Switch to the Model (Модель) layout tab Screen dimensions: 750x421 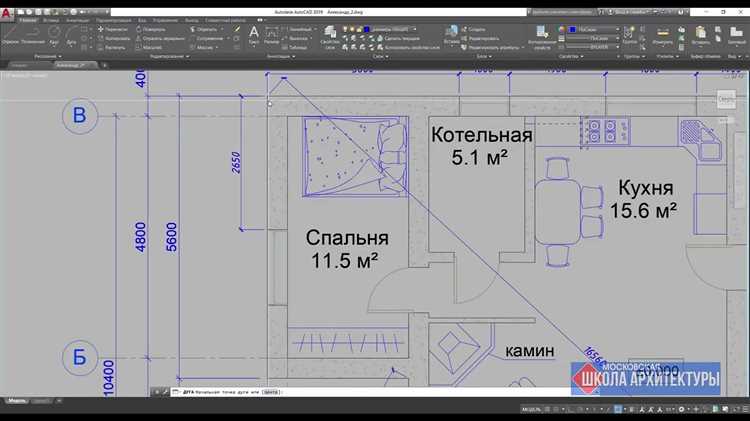17,400
